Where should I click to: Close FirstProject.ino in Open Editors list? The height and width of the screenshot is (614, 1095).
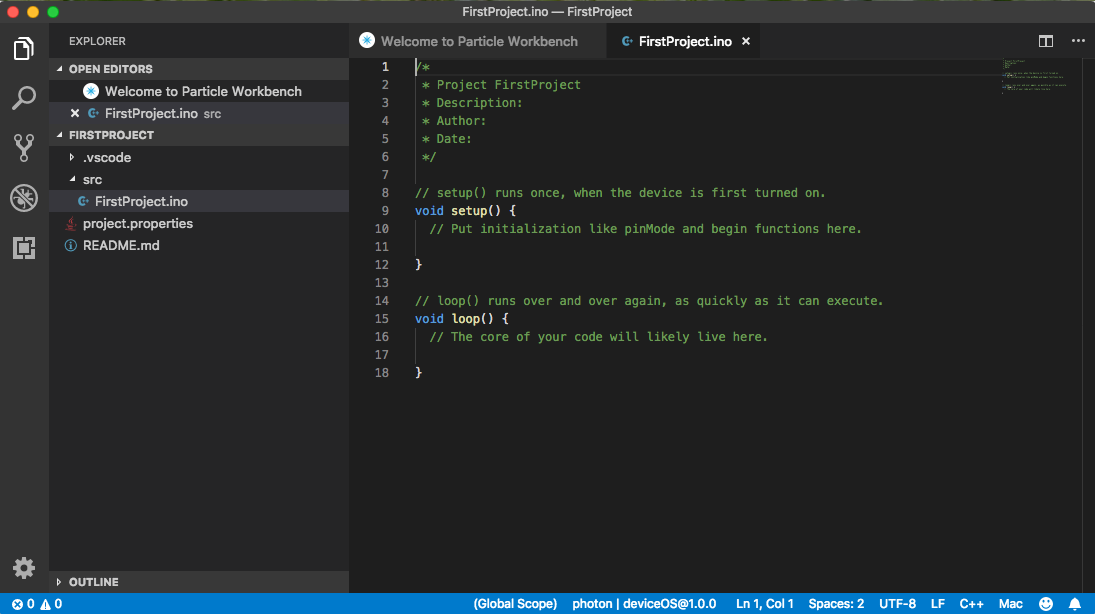[75, 113]
